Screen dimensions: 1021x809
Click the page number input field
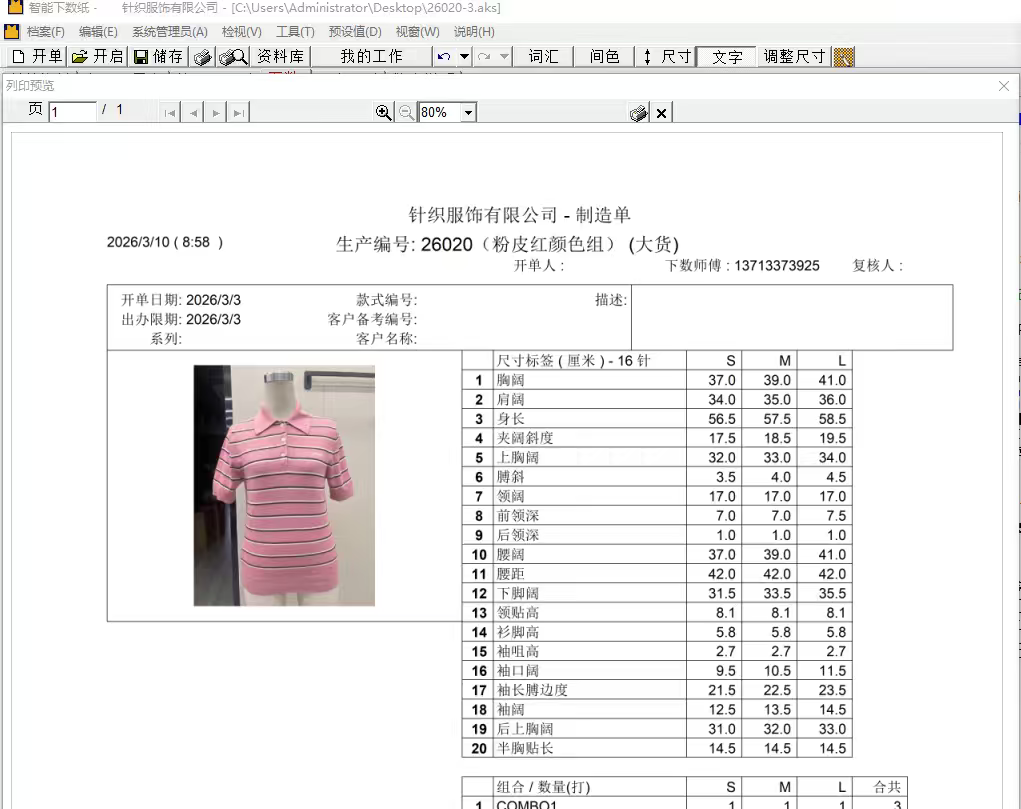72,112
